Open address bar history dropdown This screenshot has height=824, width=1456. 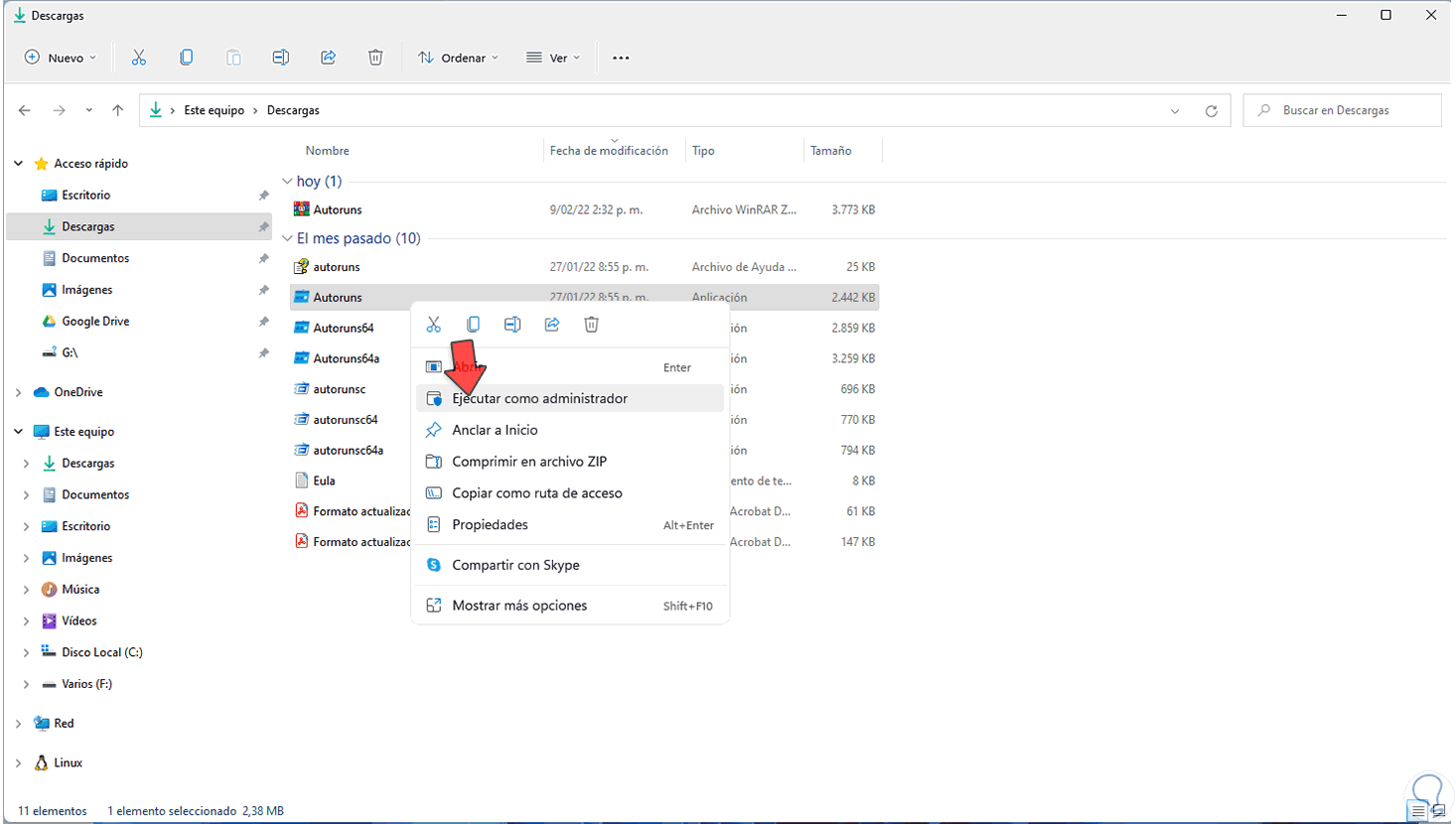(x=1175, y=111)
